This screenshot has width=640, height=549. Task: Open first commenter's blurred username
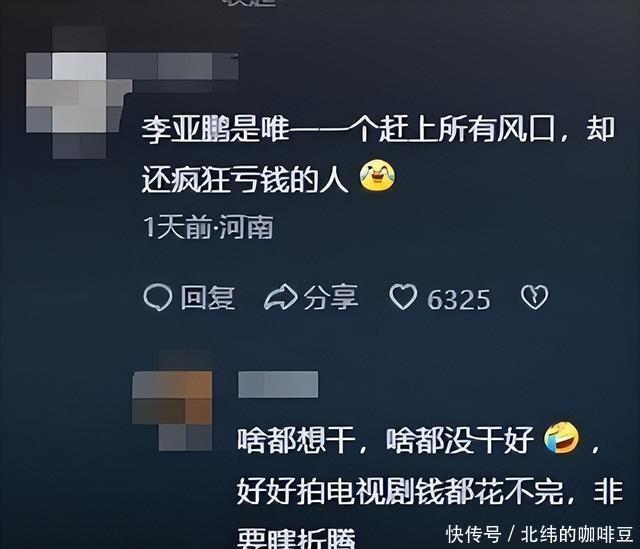pyautogui.click(x=173, y=66)
